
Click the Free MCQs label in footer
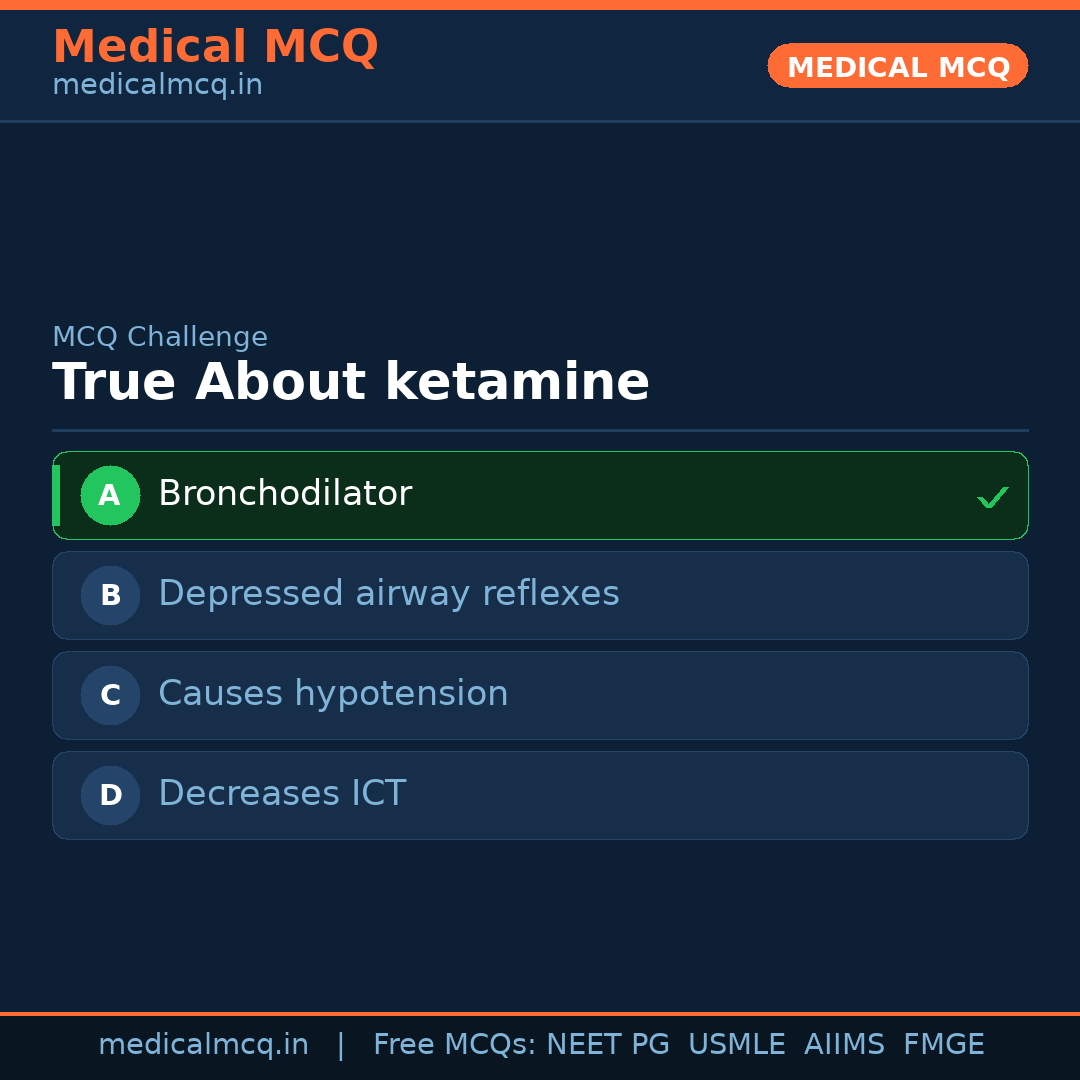(454, 1045)
